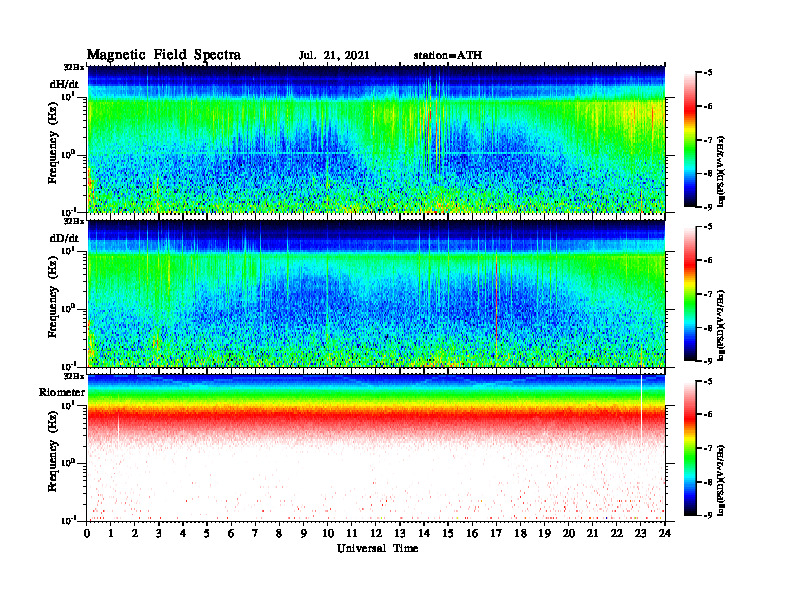792x612 pixels.
Task: Click the dD/dt spectrogram plot
Action: [x=376, y=293]
